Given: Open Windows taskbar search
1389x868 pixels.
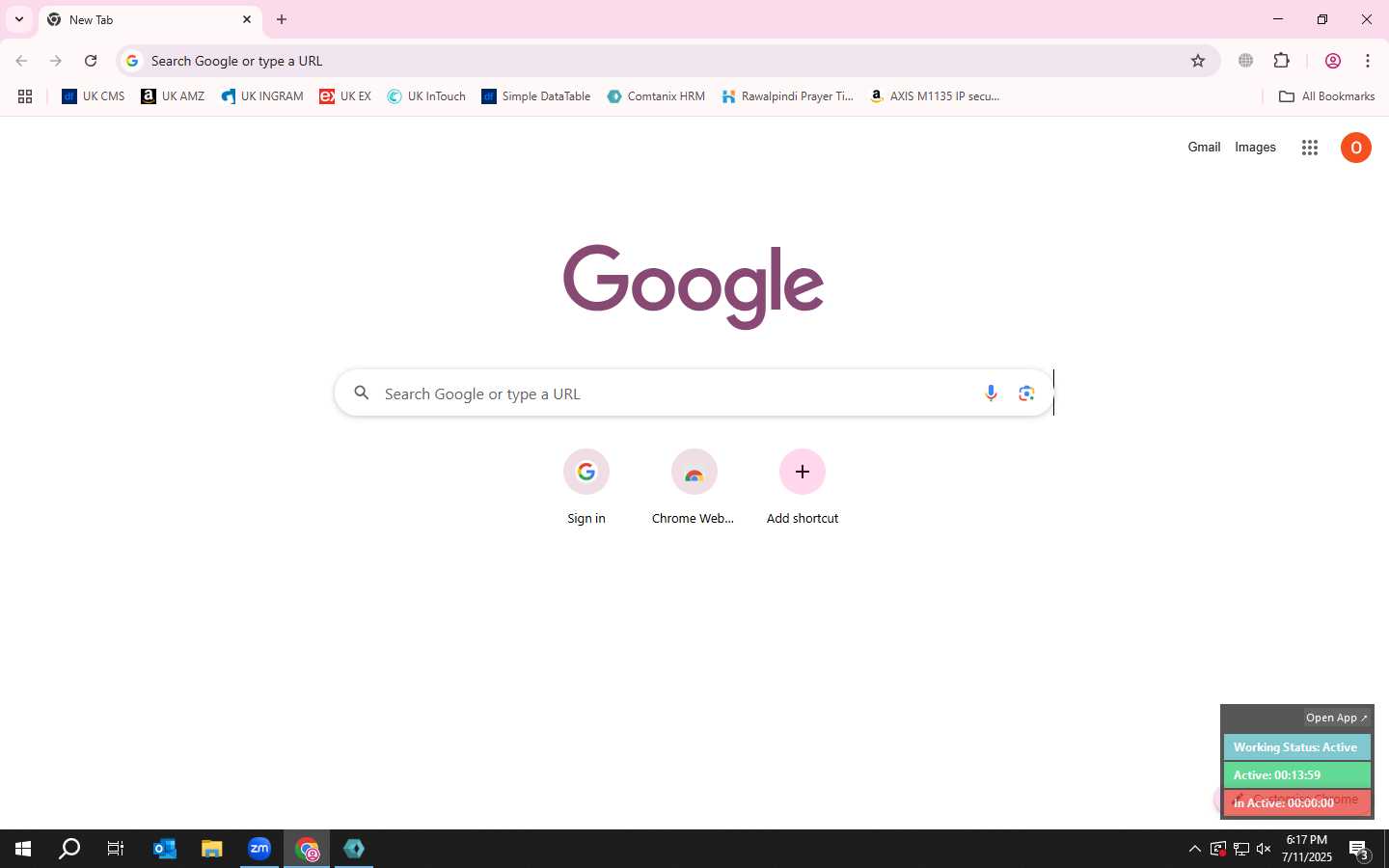Looking at the screenshot, I should click(69, 849).
